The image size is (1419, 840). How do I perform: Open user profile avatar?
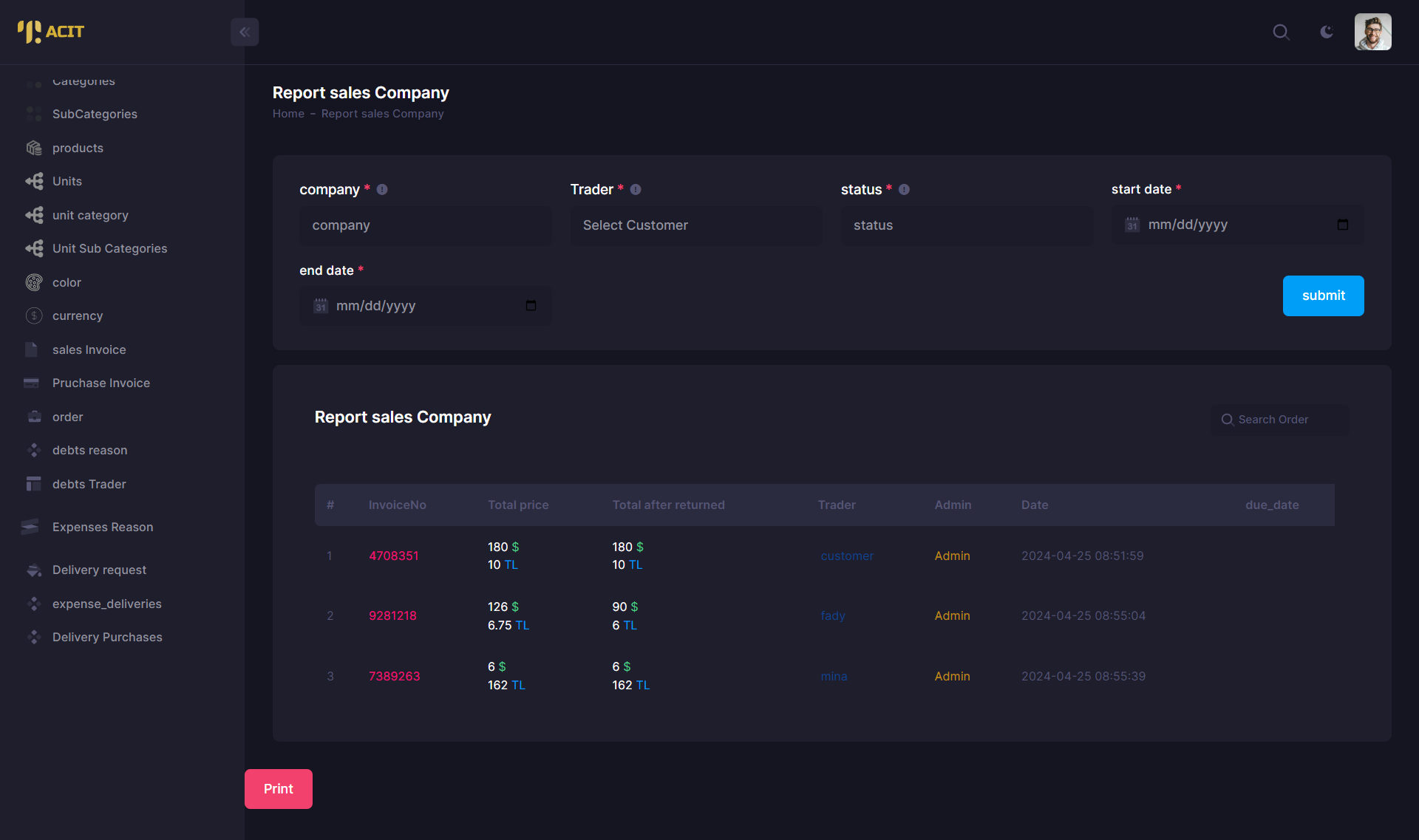pyautogui.click(x=1372, y=32)
